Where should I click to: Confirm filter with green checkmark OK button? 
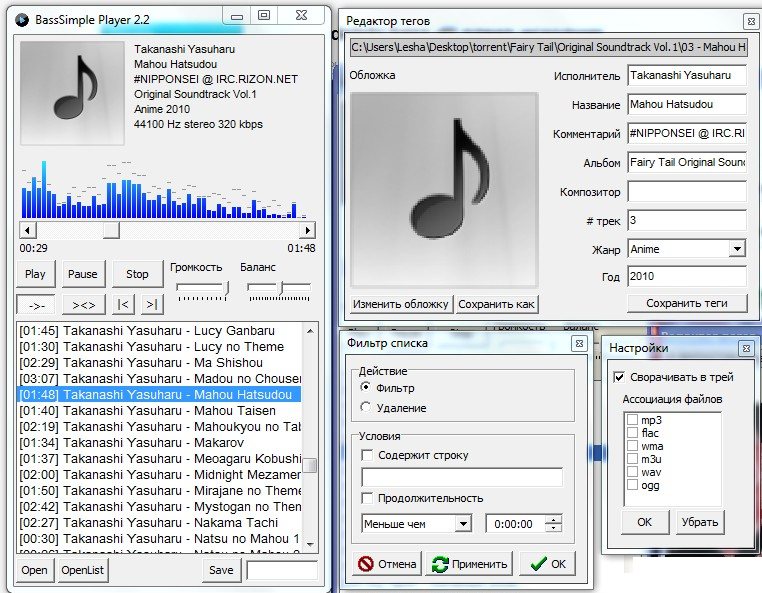549,564
